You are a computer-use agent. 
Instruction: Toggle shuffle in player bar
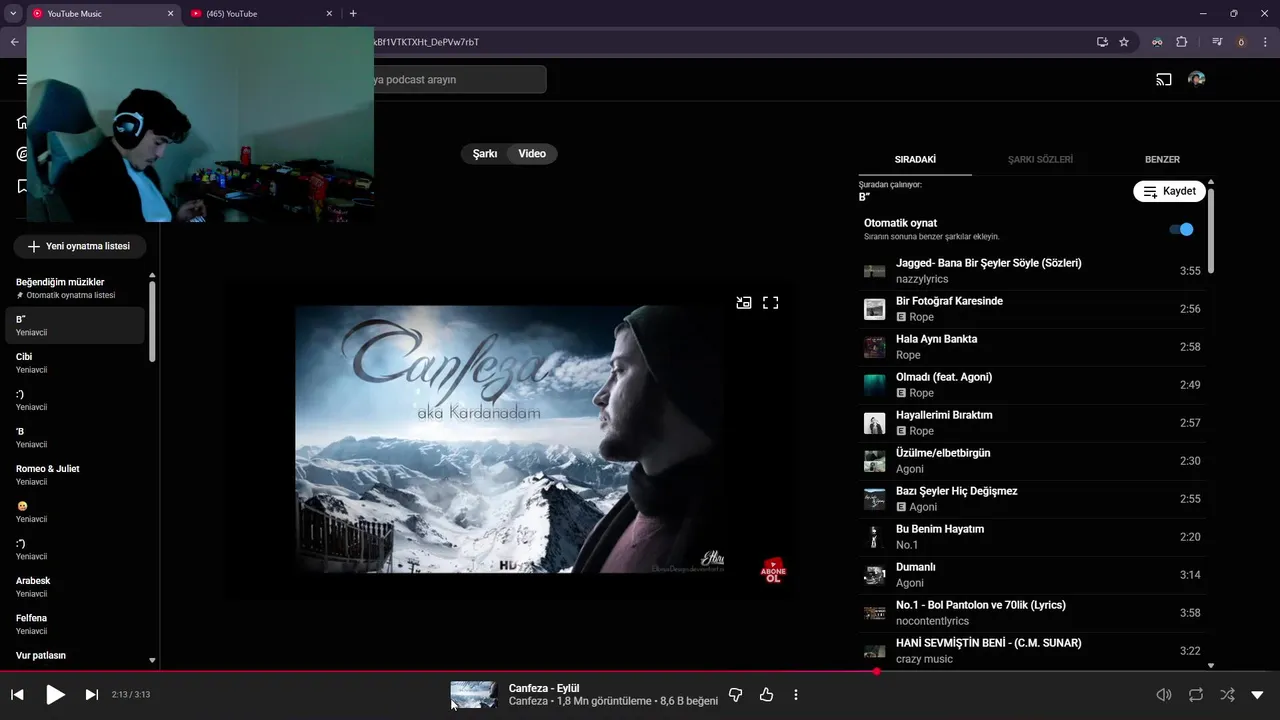(1227, 694)
